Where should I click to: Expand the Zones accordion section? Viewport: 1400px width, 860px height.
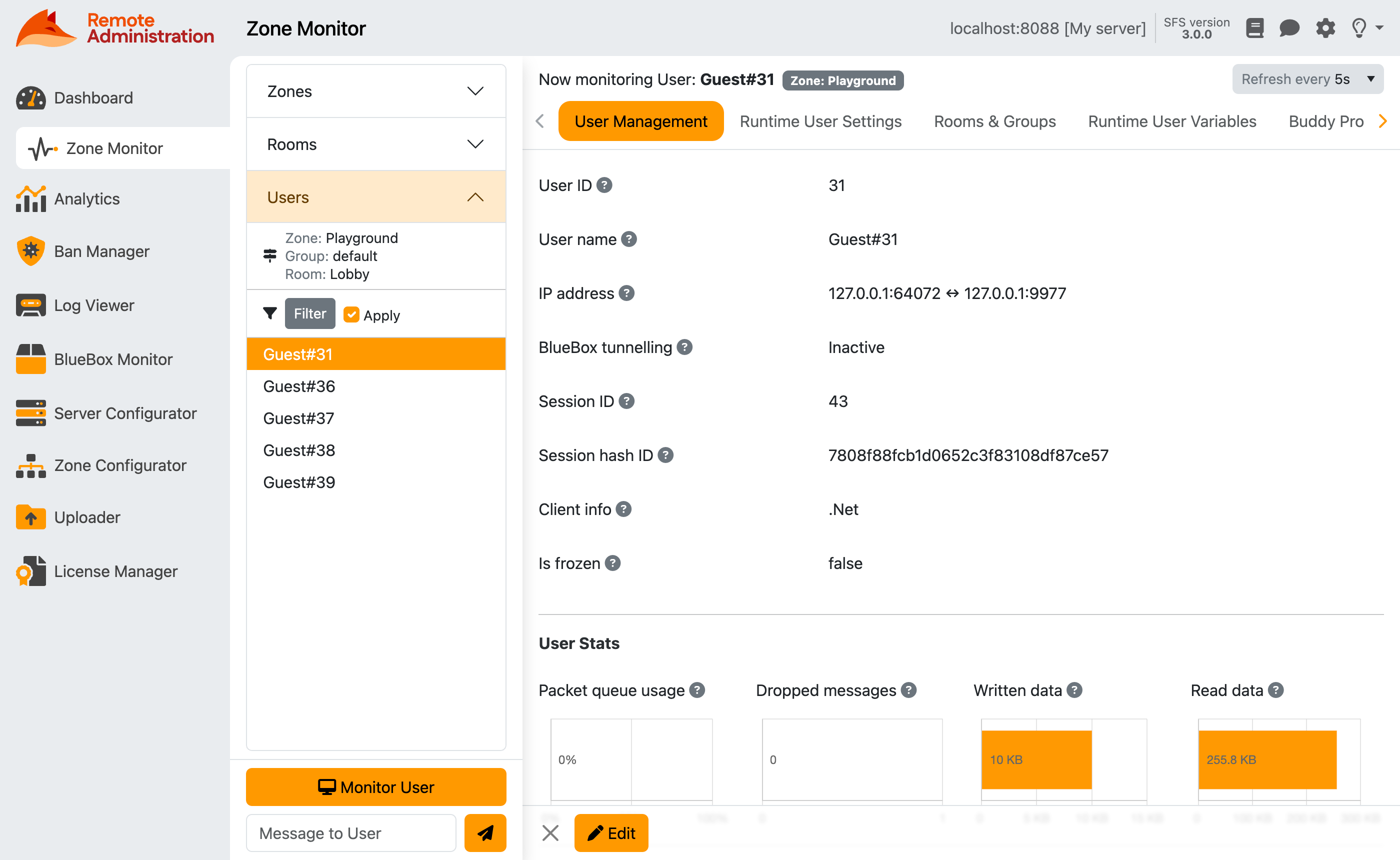376,91
